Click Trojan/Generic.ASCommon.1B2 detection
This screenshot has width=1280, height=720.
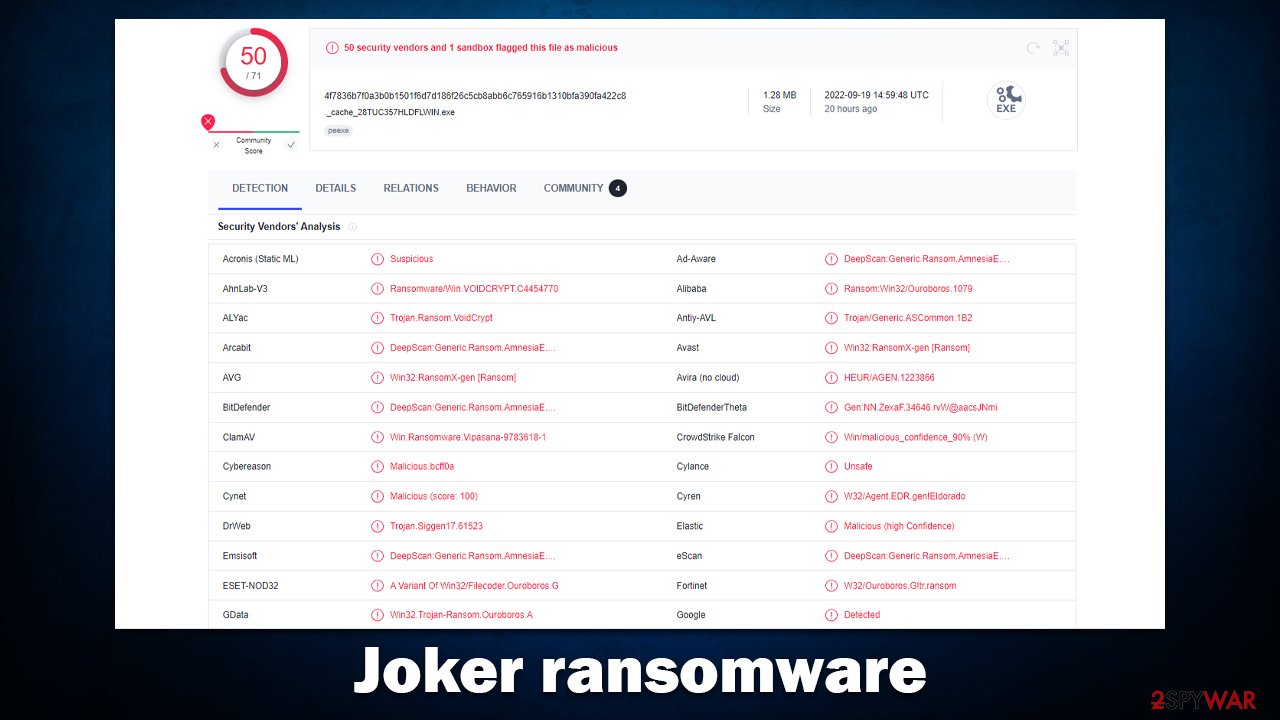pyautogui.click(x=908, y=318)
